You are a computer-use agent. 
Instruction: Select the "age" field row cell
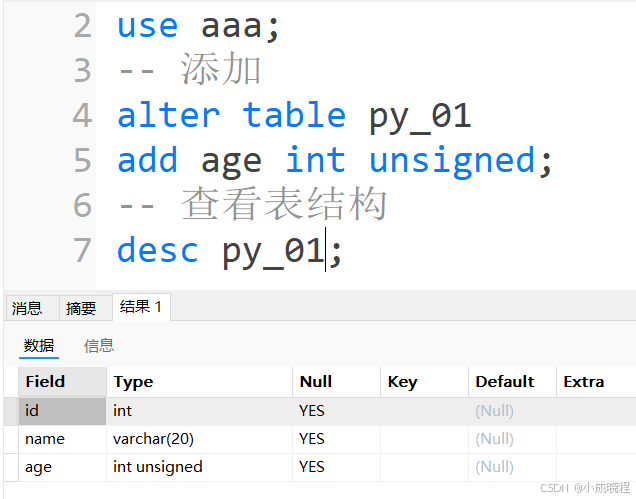tap(38, 466)
